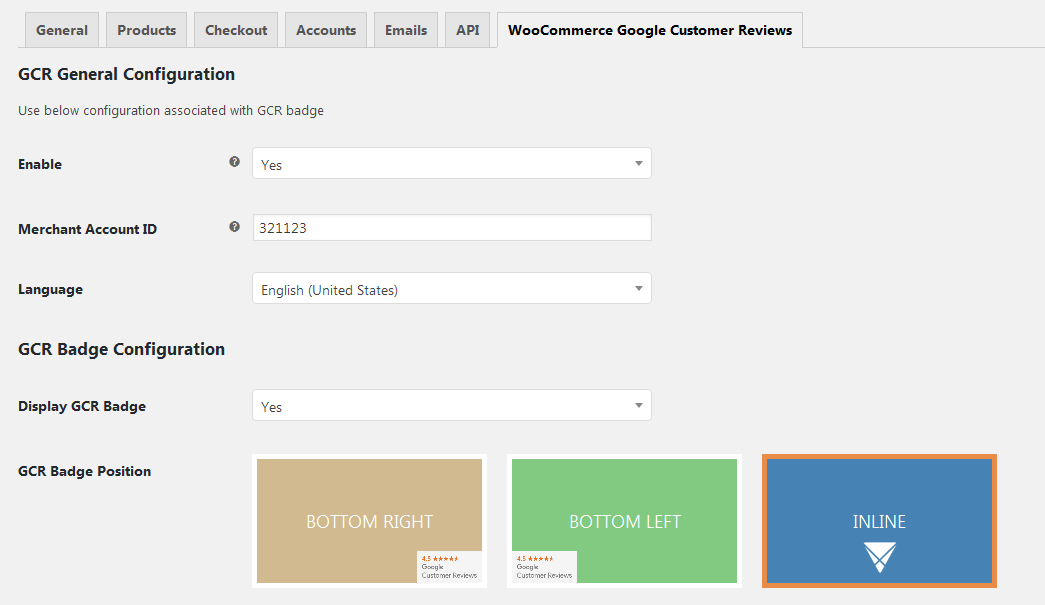Click the help icon beside Merchant Account ID
Viewport: 1045px width, 605px height.
click(234, 227)
